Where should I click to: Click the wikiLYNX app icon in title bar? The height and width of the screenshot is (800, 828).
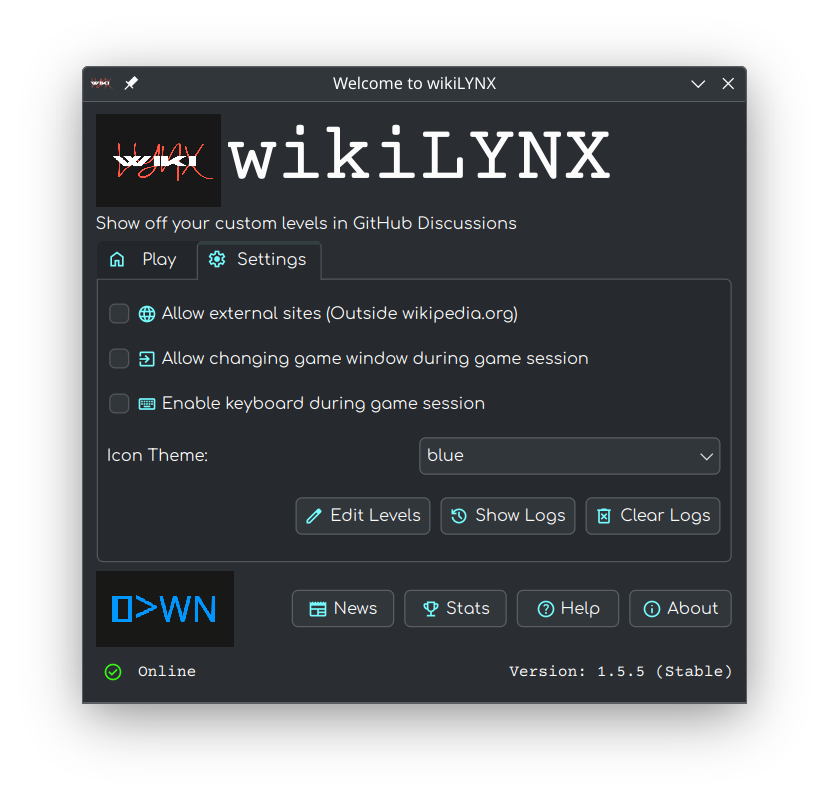[100, 84]
